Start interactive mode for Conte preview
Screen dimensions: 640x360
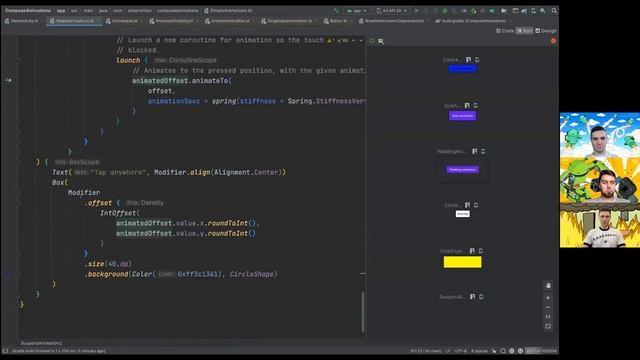(x=467, y=205)
